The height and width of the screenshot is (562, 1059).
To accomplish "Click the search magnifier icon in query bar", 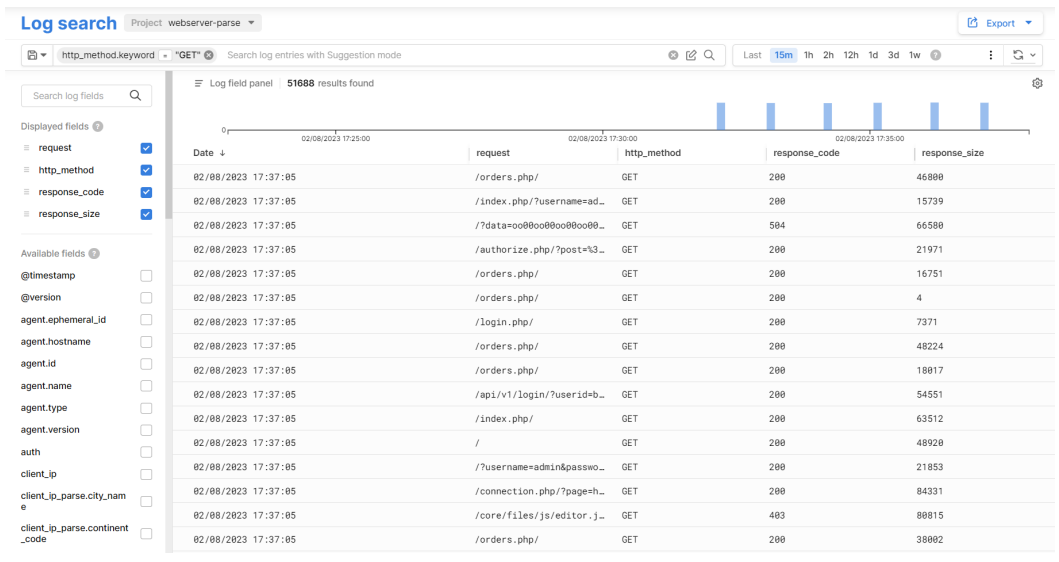I will pyautogui.click(x=708, y=55).
